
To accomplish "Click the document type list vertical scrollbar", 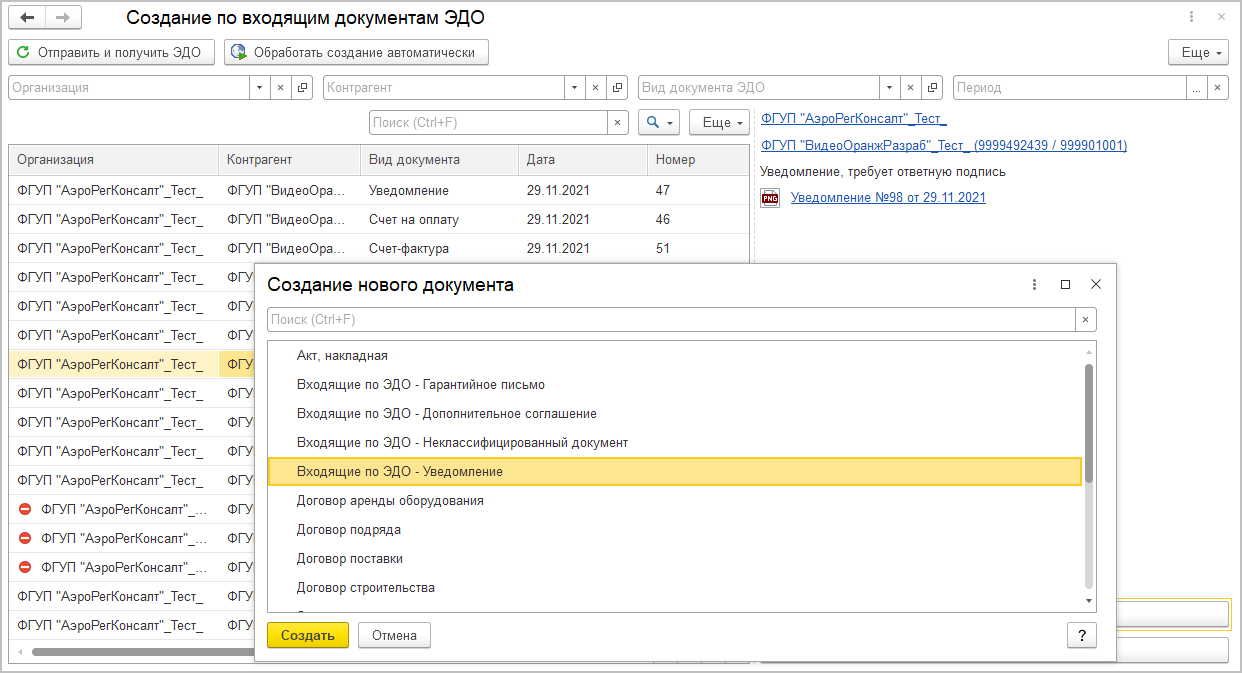I will click(x=1089, y=420).
